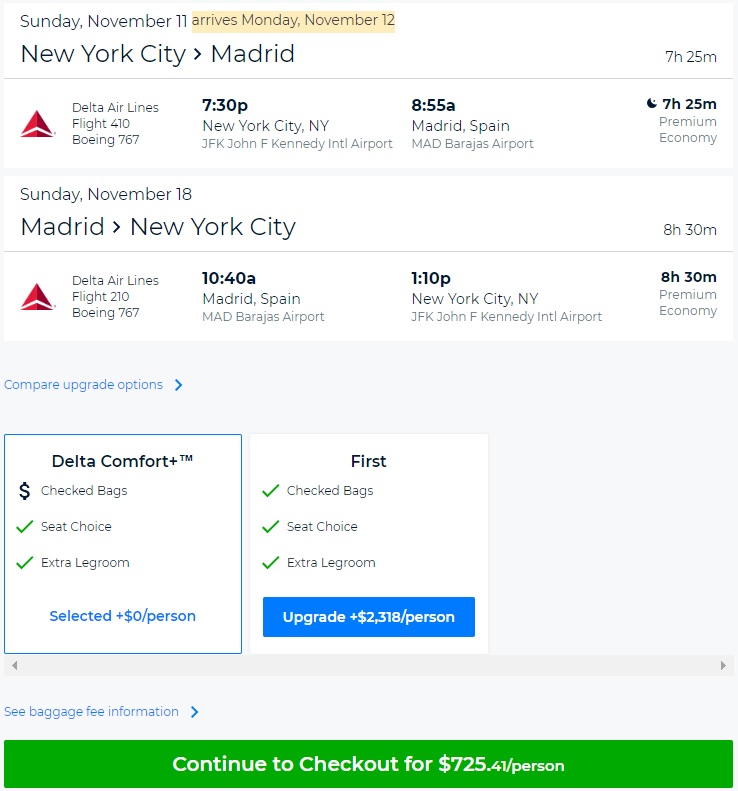The height and width of the screenshot is (791, 738).
Task: Expand chevron next to Compare upgrade options
Action: click(179, 385)
